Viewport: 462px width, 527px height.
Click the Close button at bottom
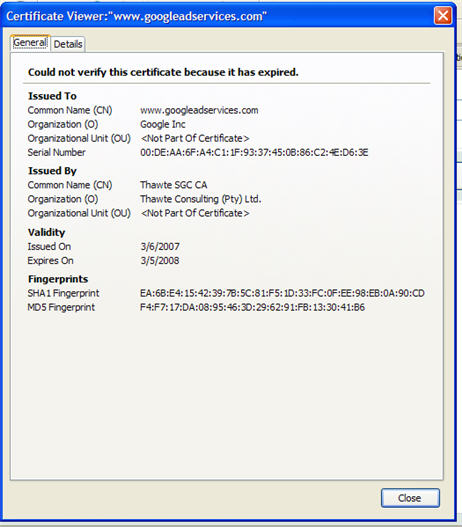coord(410,498)
